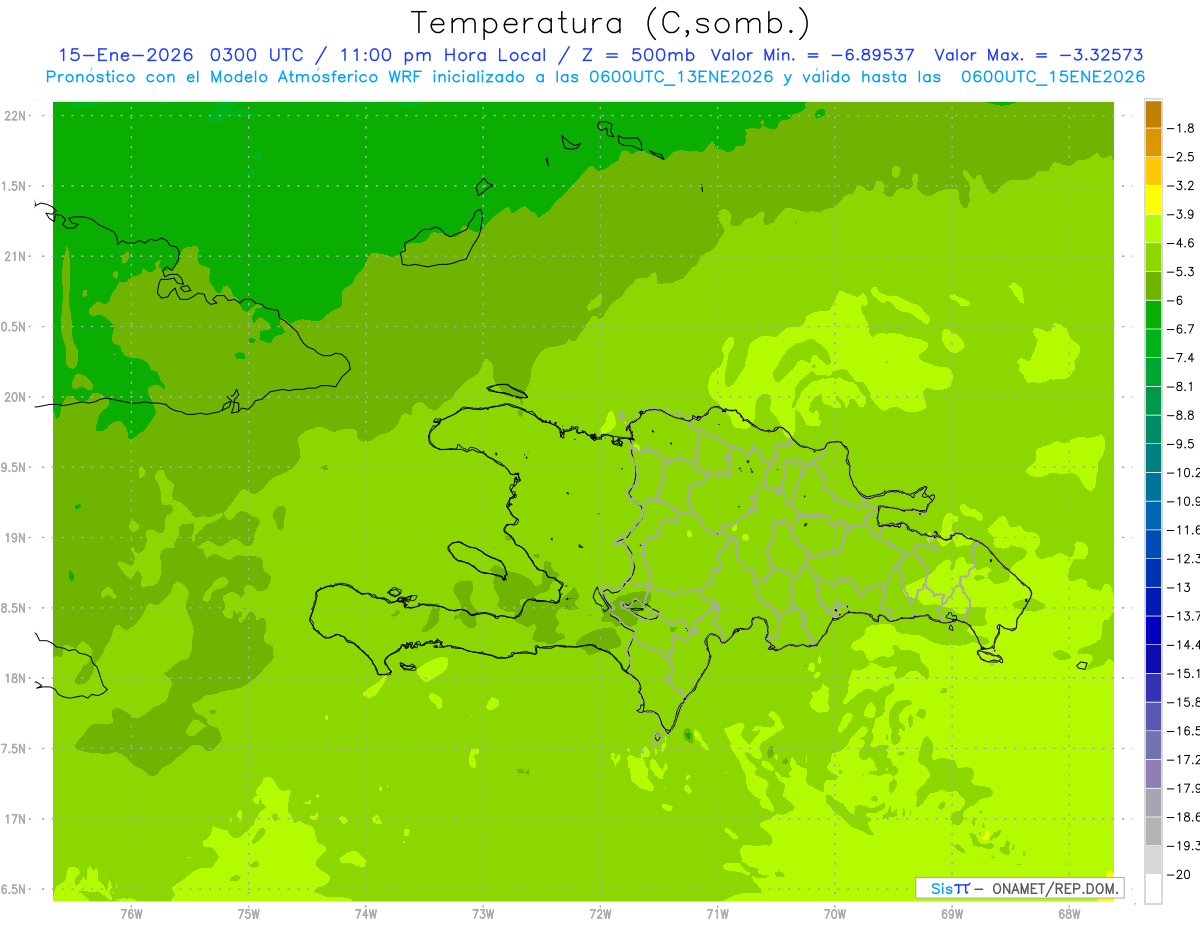Click the '8.5N' latitude label
This screenshot has height=927, width=1200.
tap(13, 608)
